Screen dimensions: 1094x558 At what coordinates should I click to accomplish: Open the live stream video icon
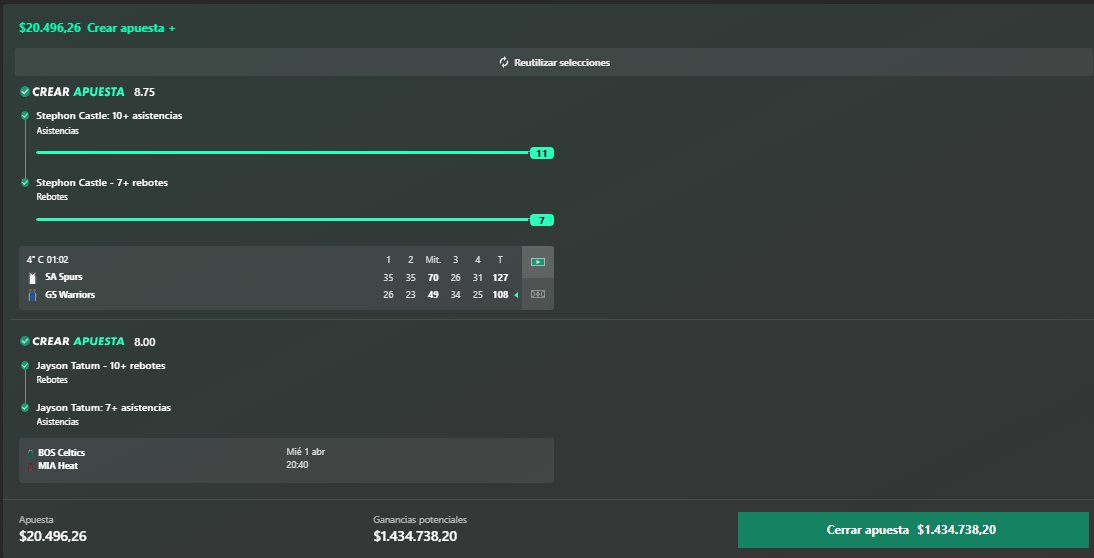[538, 262]
